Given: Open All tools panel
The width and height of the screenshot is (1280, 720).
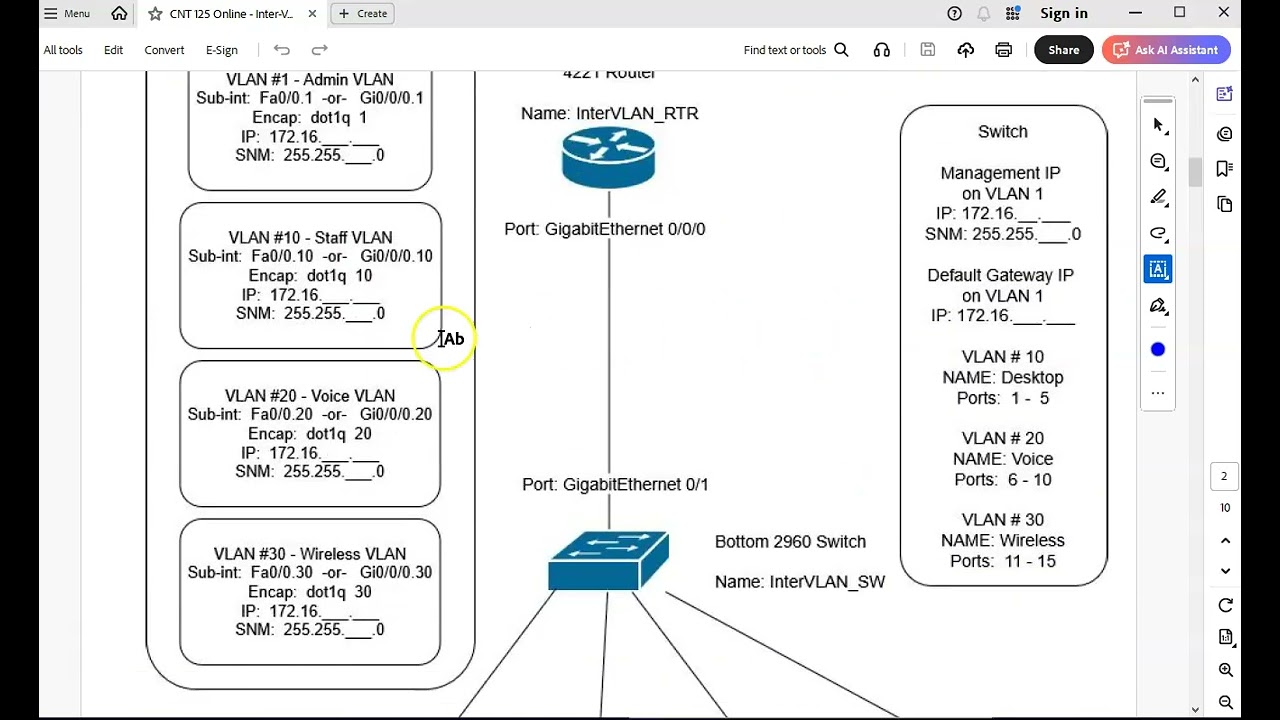Looking at the screenshot, I should point(63,50).
